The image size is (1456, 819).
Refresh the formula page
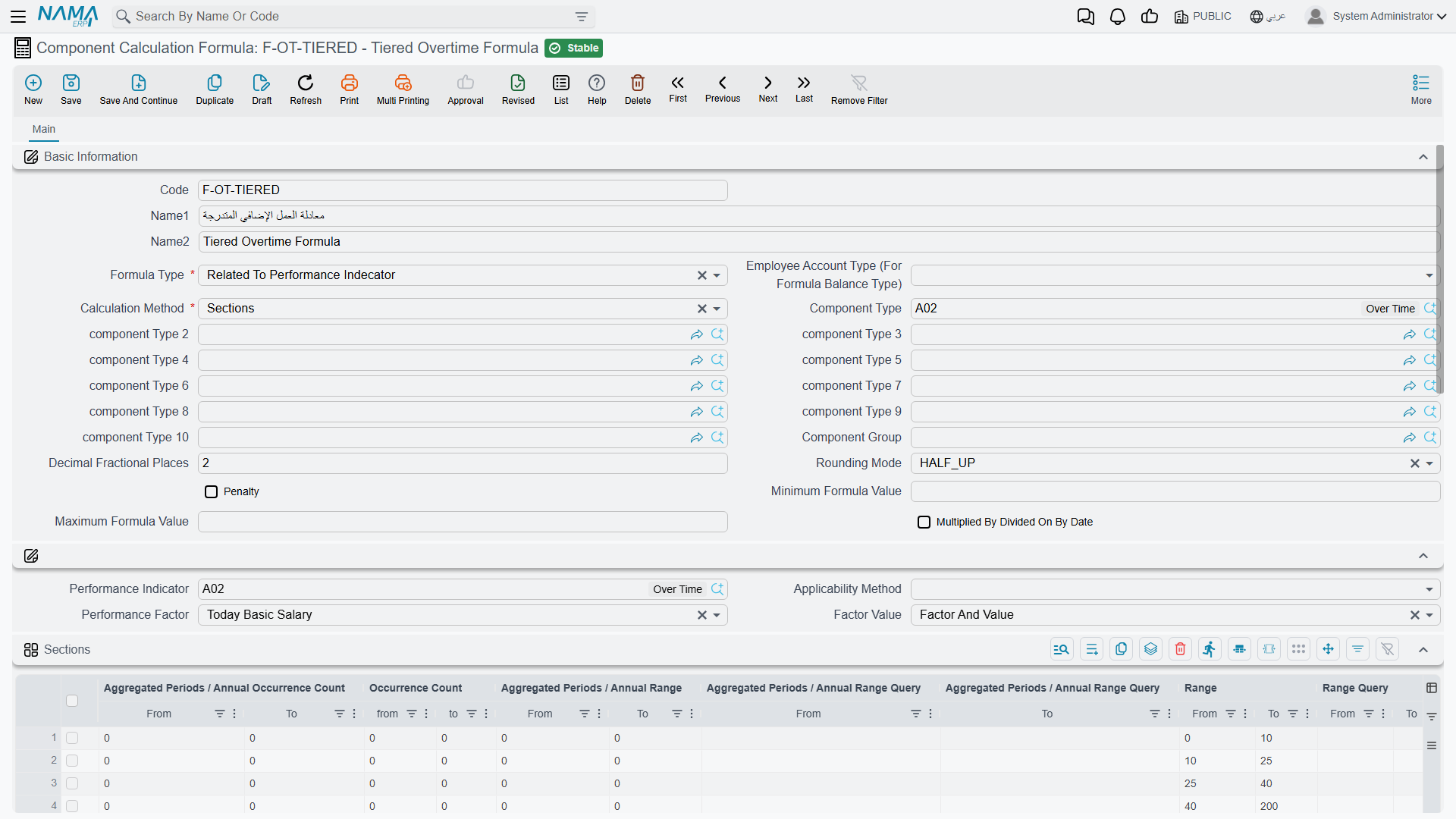306,83
